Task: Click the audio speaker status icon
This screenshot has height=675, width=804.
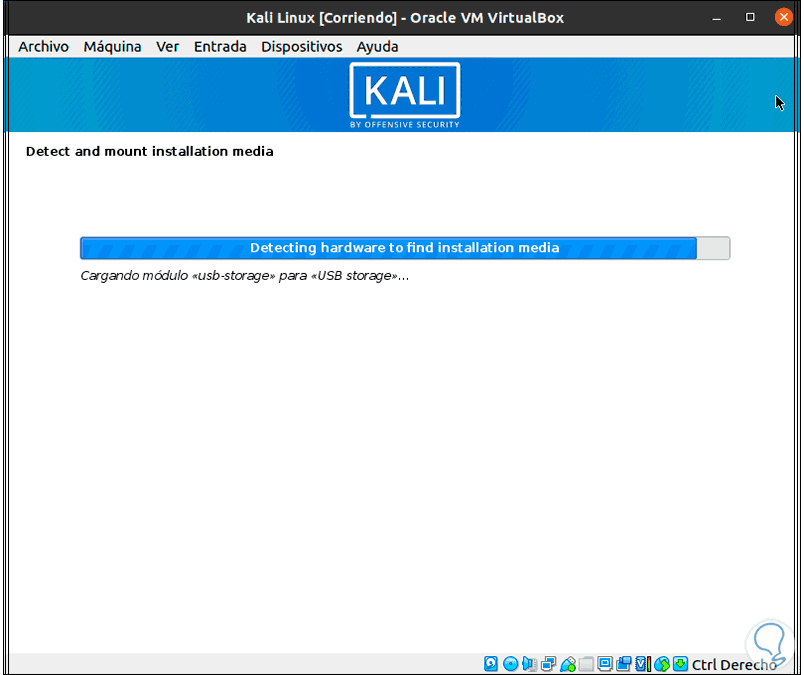Action: 529,664
